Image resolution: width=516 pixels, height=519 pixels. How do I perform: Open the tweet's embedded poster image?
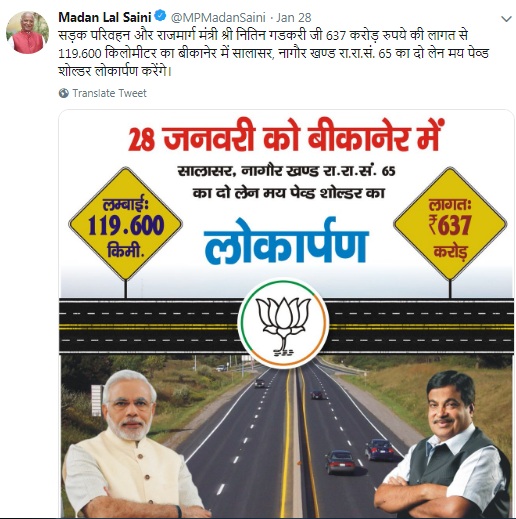[x=286, y=313]
